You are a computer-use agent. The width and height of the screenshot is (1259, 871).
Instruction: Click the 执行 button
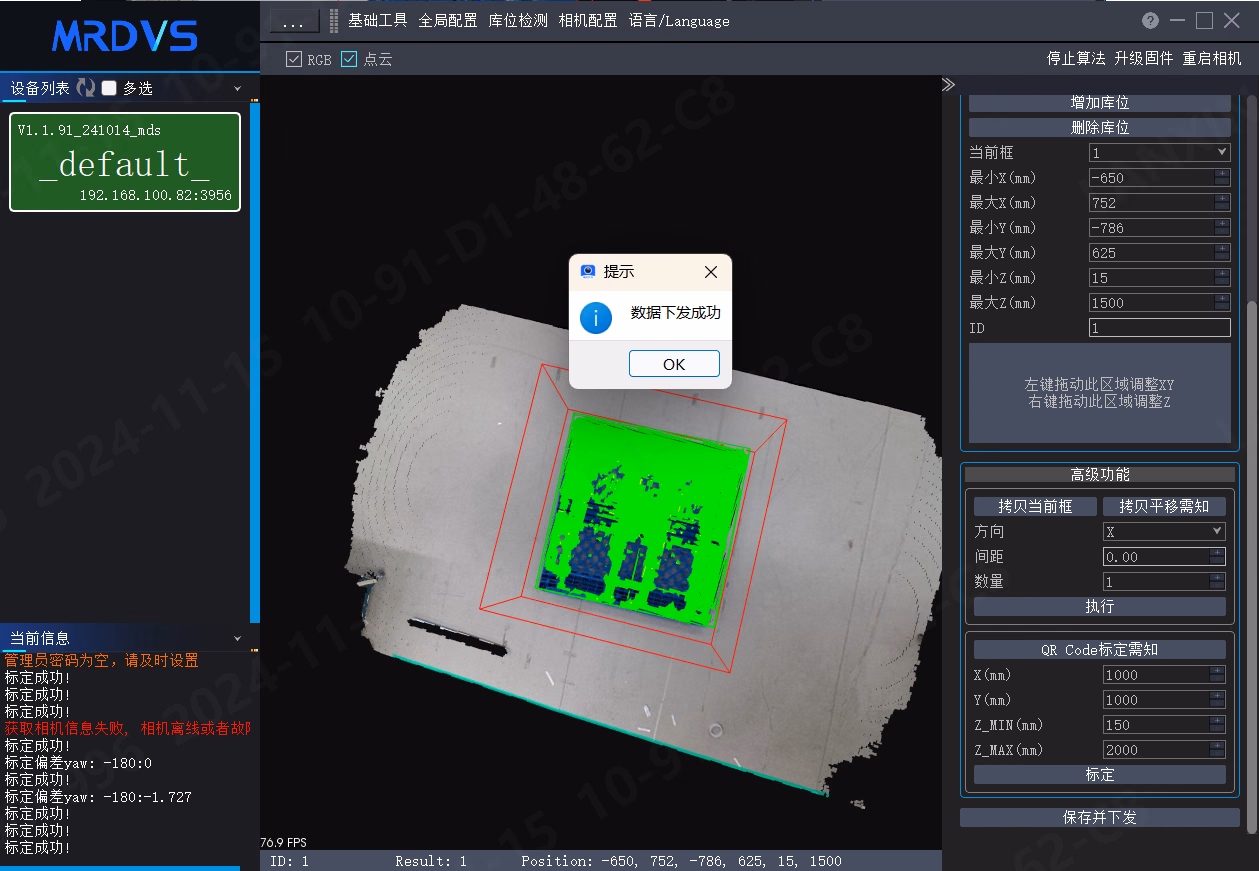1100,606
